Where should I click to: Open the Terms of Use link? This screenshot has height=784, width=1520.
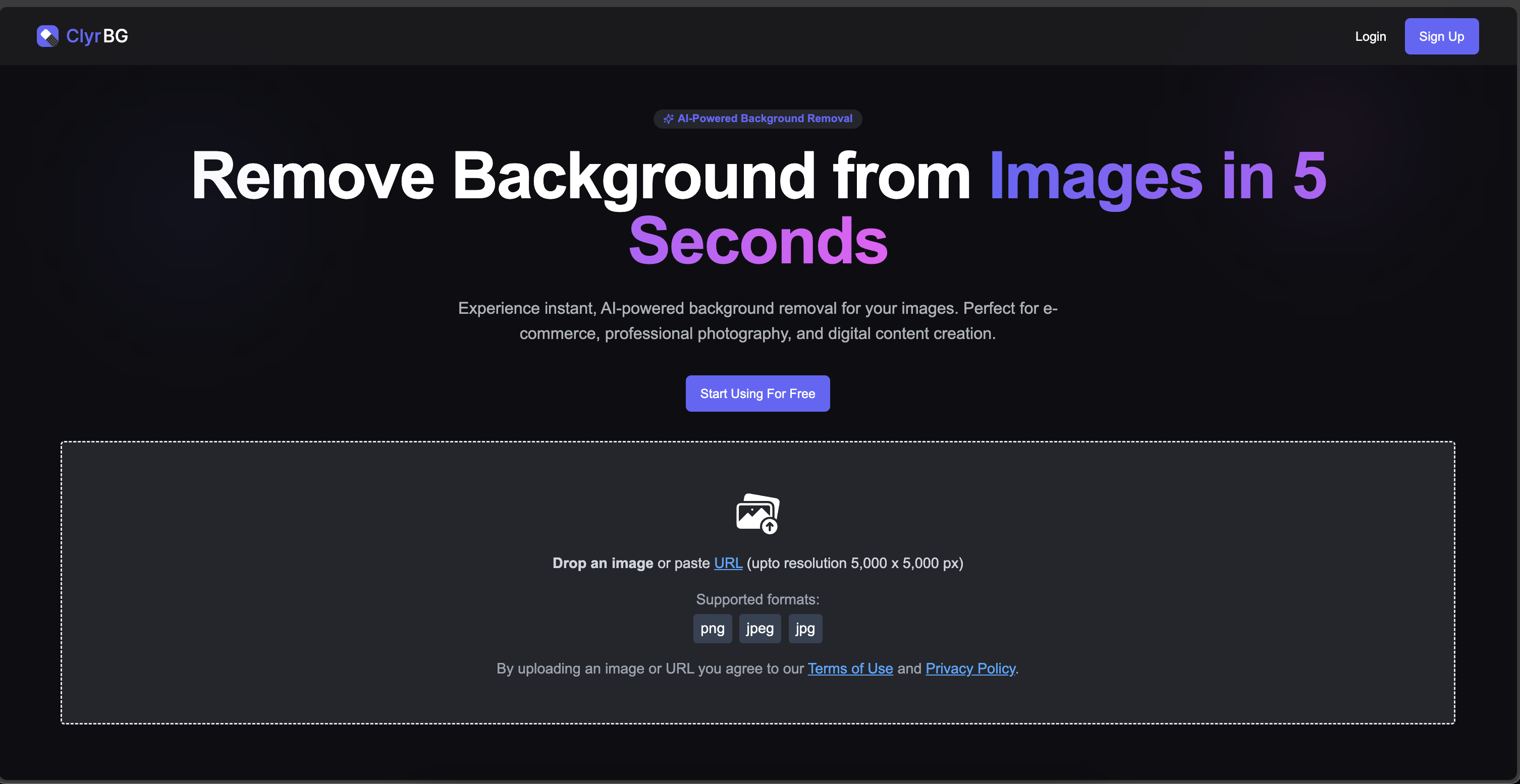point(850,668)
